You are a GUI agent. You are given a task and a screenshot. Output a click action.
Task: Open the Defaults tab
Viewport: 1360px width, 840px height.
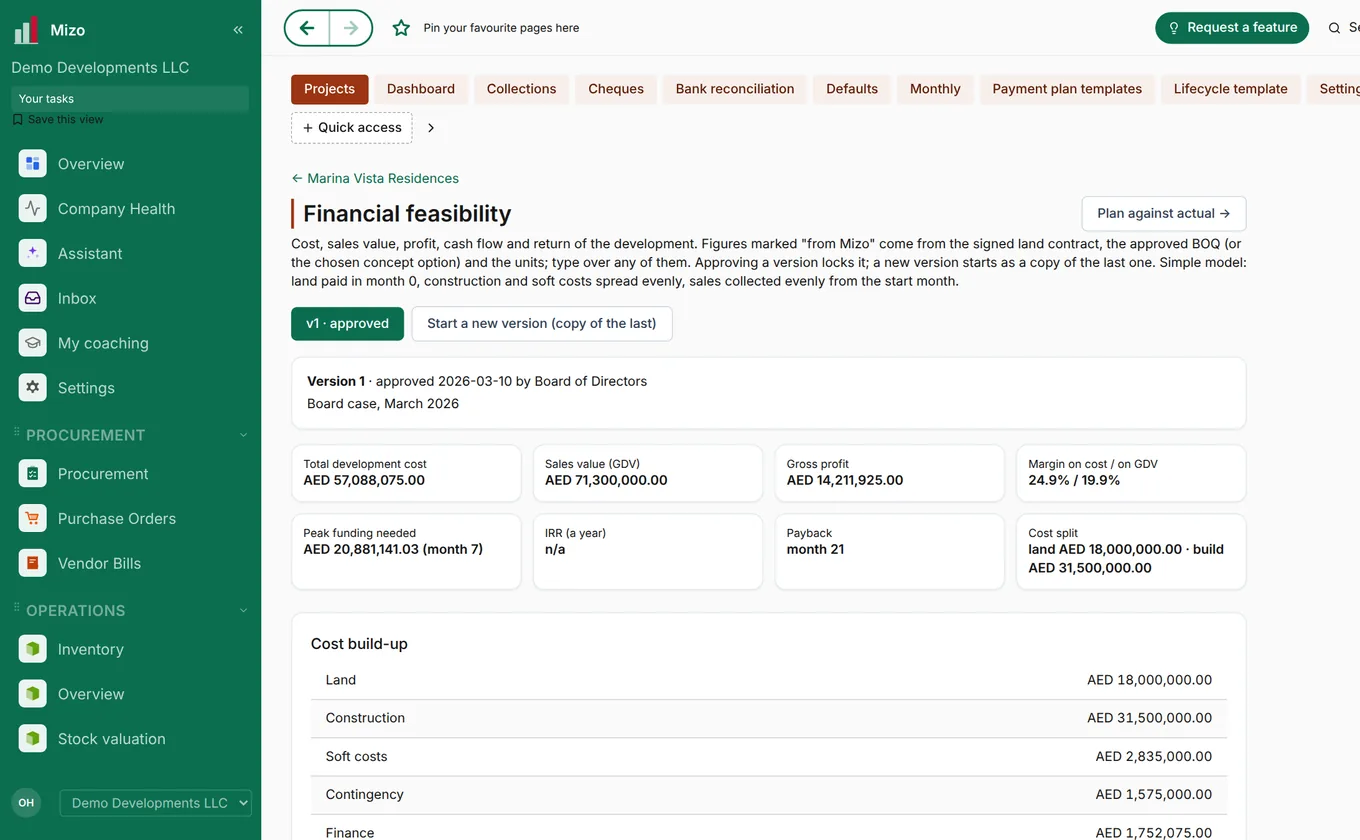852,89
